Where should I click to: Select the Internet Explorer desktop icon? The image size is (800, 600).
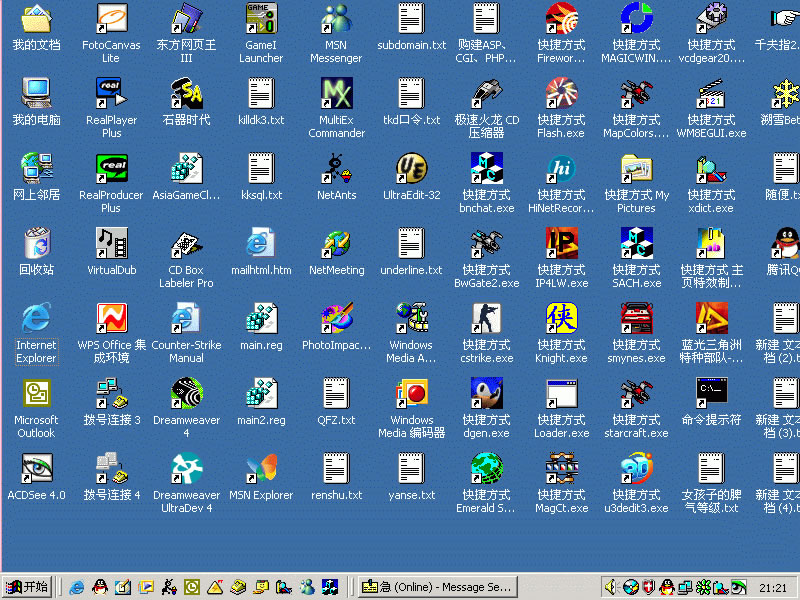tap(36, 318)
